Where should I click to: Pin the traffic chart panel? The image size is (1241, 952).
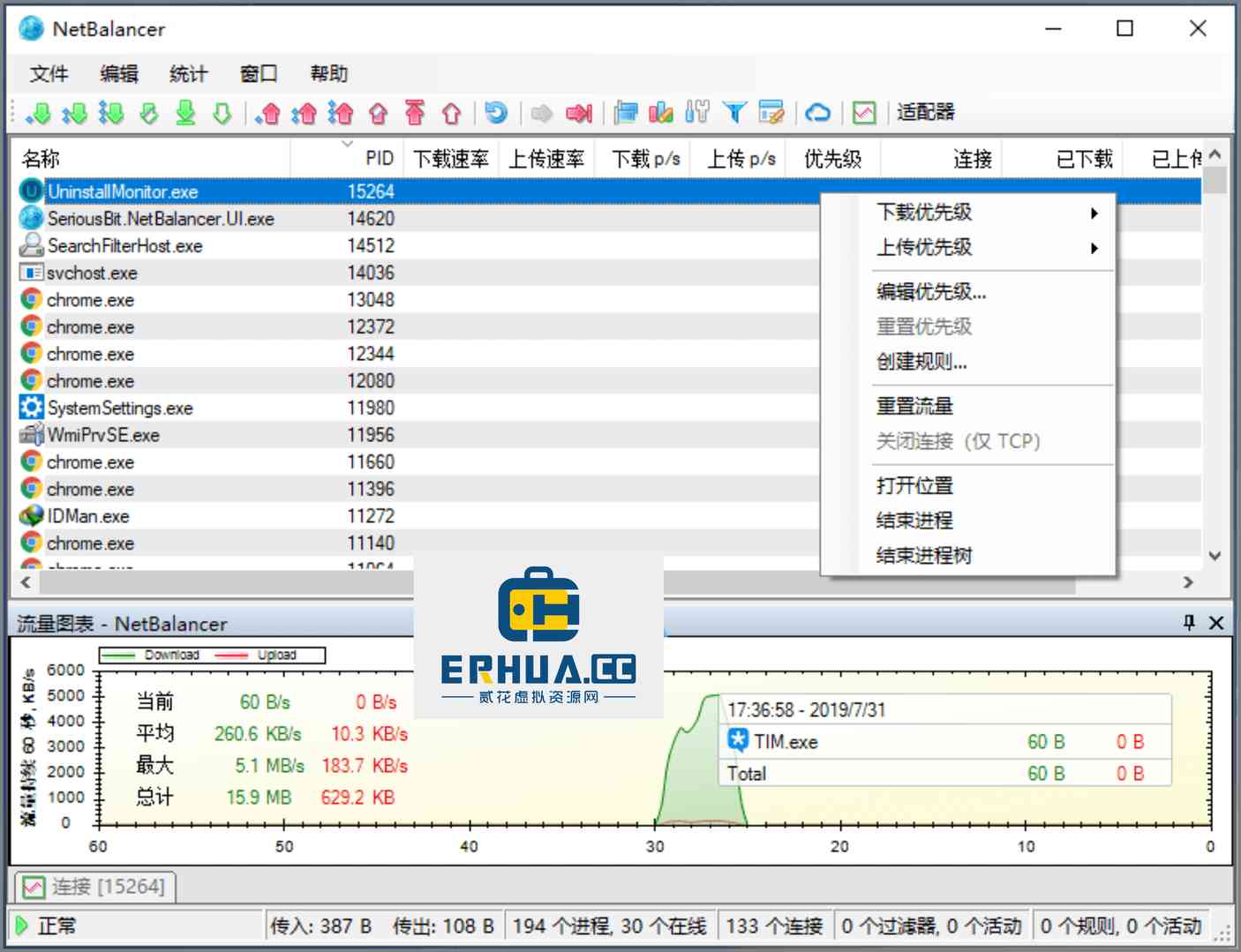click(1189, 623)
